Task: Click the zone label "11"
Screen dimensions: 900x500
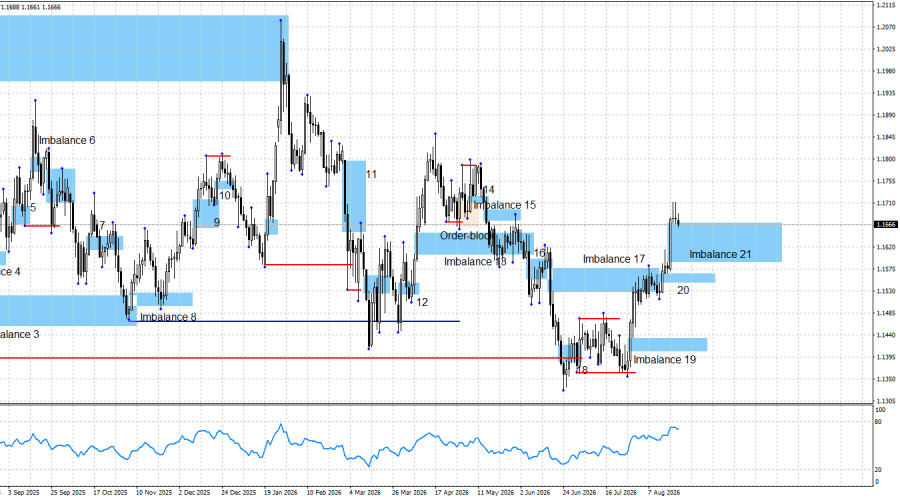Action: pyautogui.click(x=371, y=175)
